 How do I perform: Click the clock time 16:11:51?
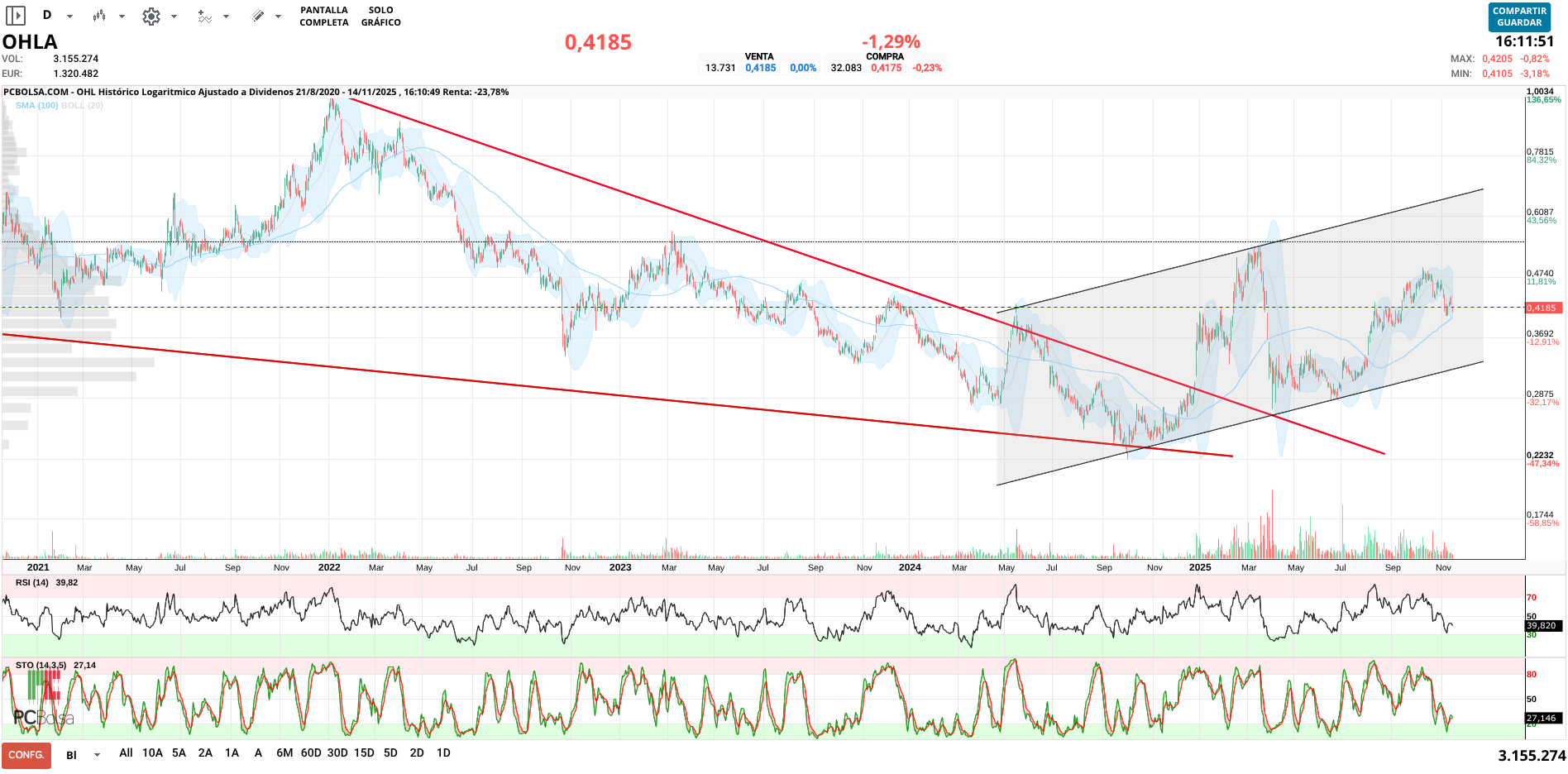pyautogui.click(x=1524, y=41)
